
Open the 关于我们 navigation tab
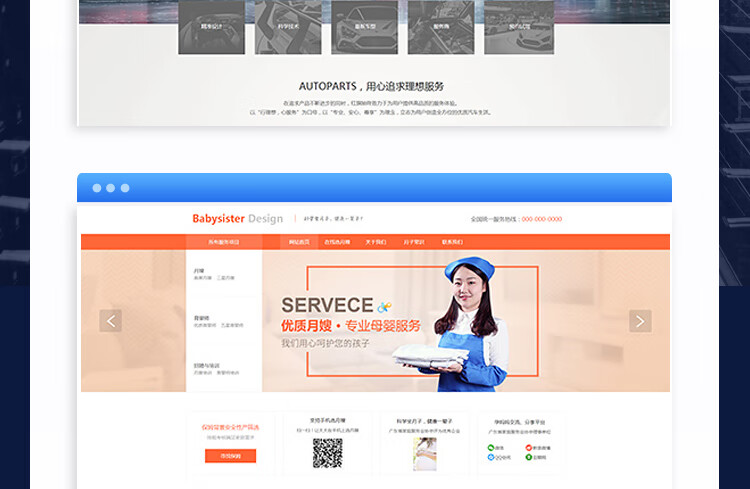click(x=376, y=242)
